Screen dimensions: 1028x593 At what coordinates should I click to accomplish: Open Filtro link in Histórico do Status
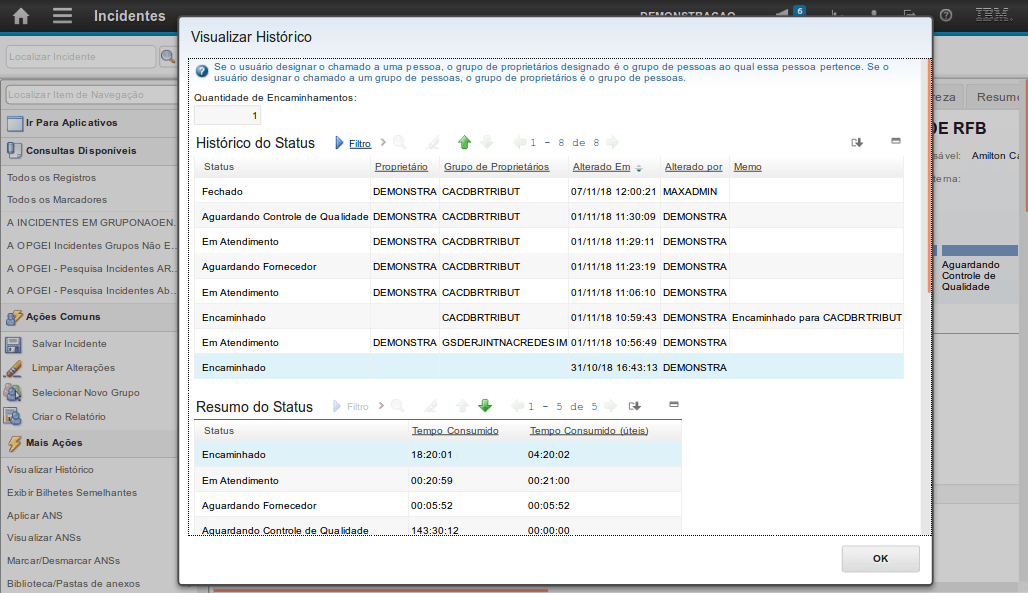click(x=360, y=144)
